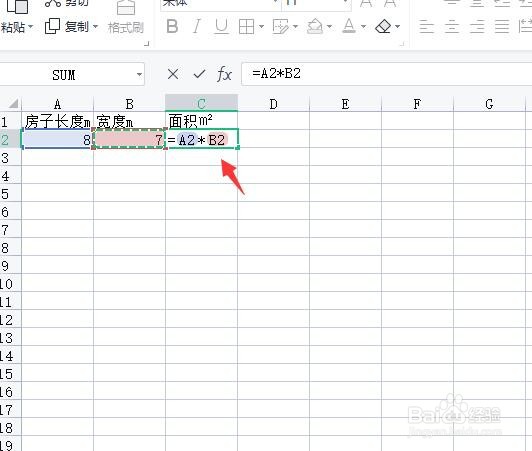This screenshot has height=451, width=532.
Task: Click formula bar containing =A2*B2
Action: tap(386, 74)
